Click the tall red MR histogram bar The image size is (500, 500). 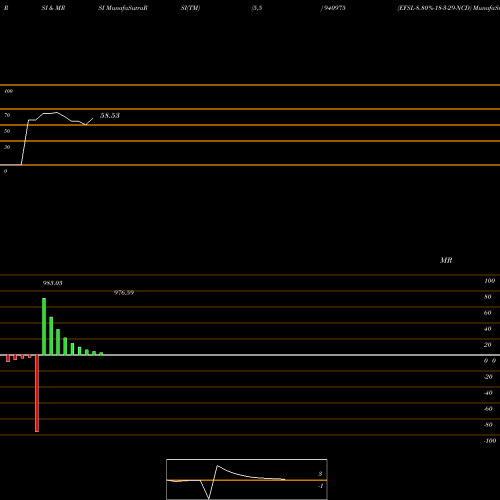[37, 393]
